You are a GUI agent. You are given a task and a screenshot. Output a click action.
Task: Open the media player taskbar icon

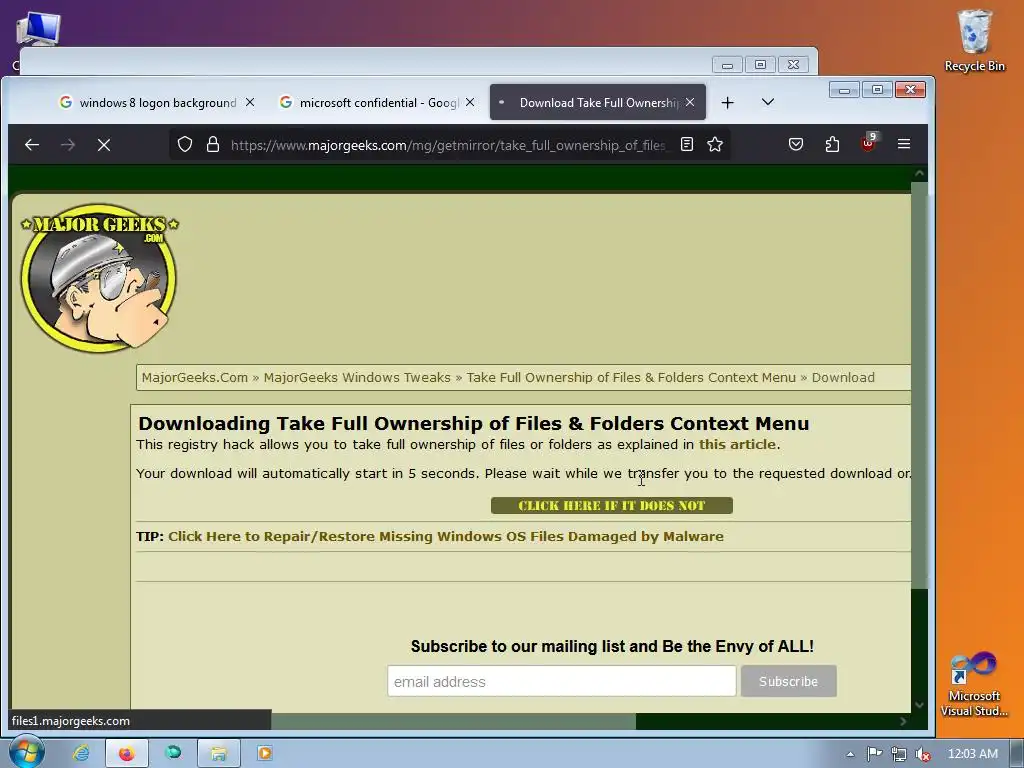coord(264,753)
